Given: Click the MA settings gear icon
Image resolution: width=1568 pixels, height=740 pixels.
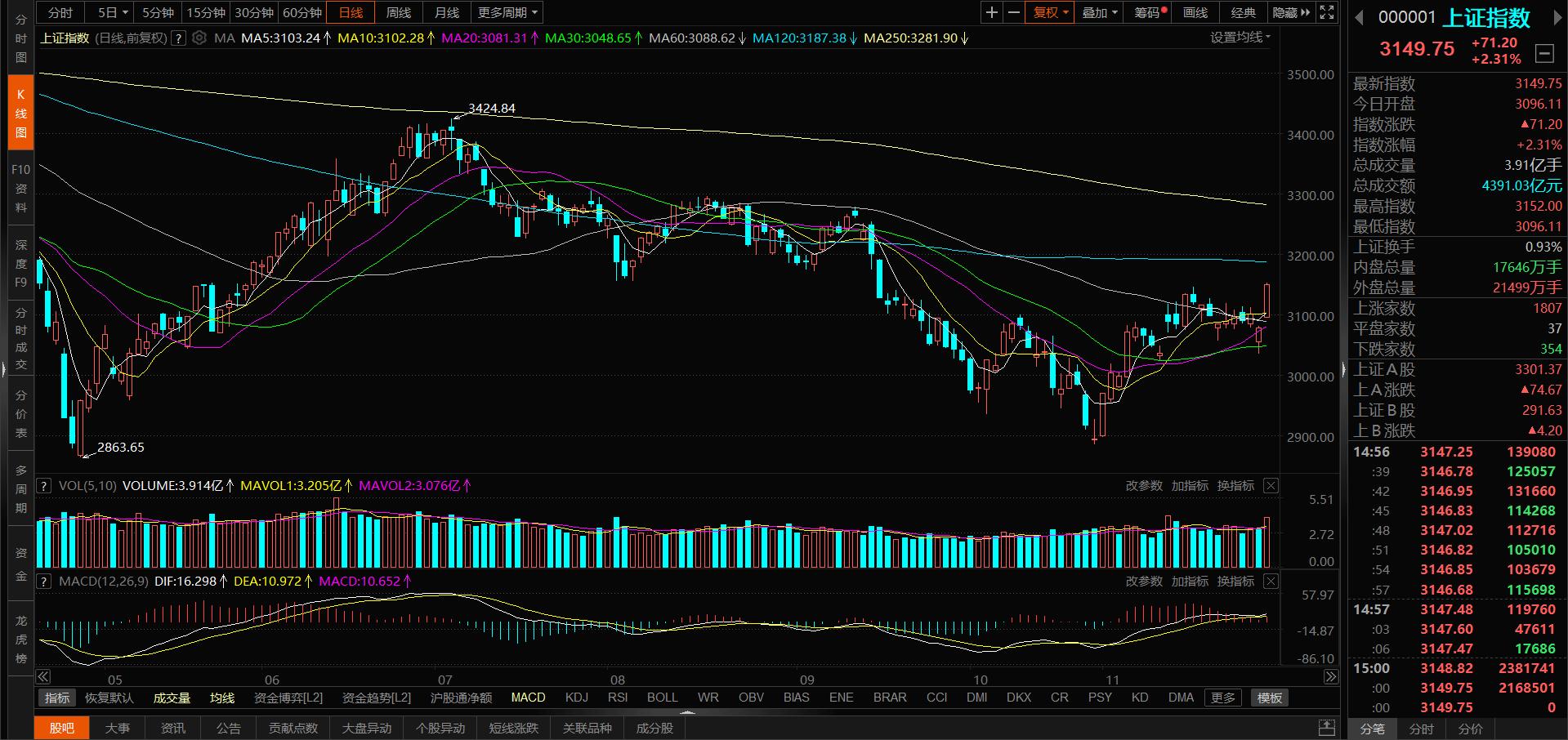Looking at the screenshot, I should (199, 38).
